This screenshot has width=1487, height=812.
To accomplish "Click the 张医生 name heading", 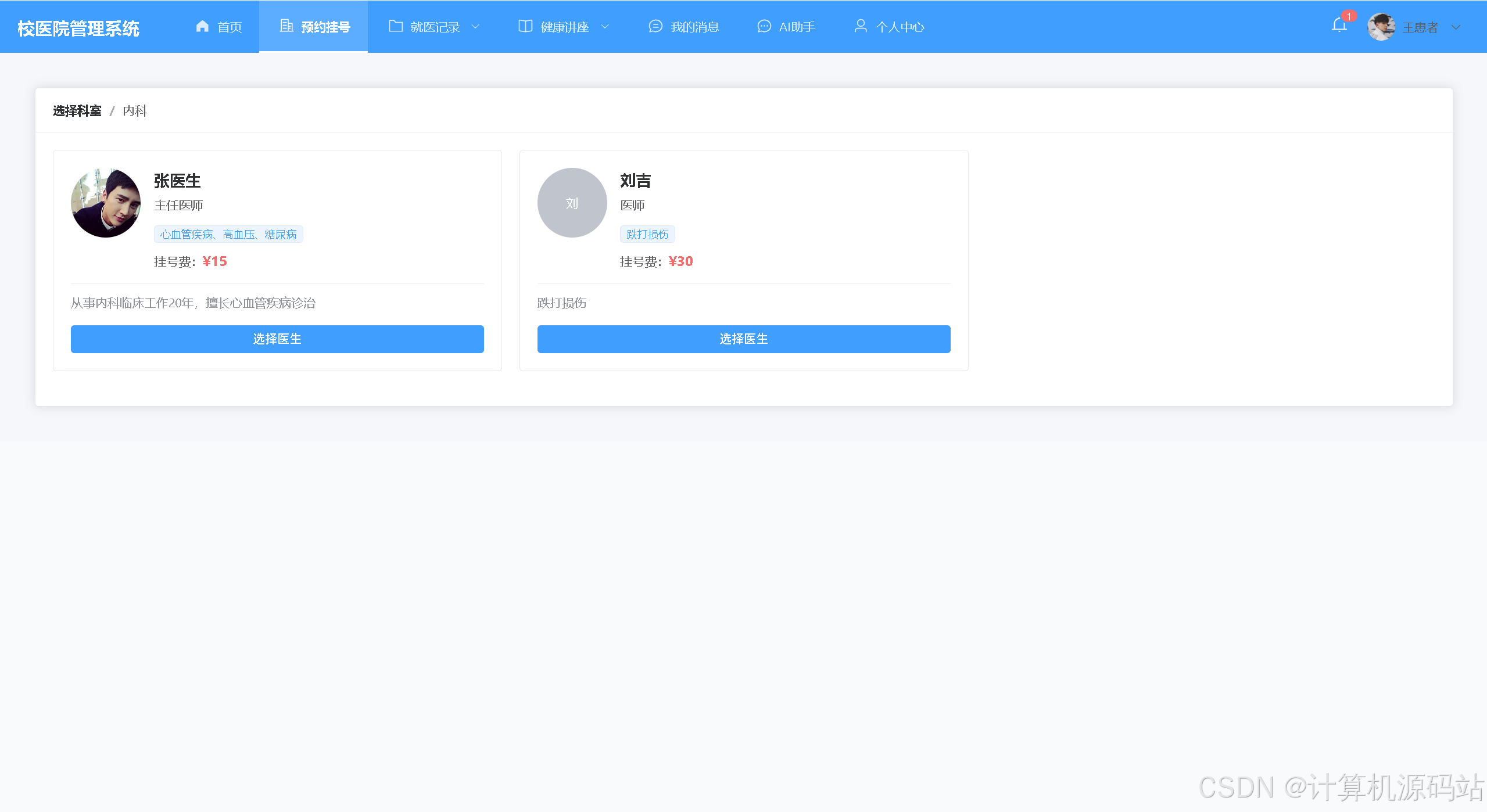I will pyautogui.click(x=177, y=181).
